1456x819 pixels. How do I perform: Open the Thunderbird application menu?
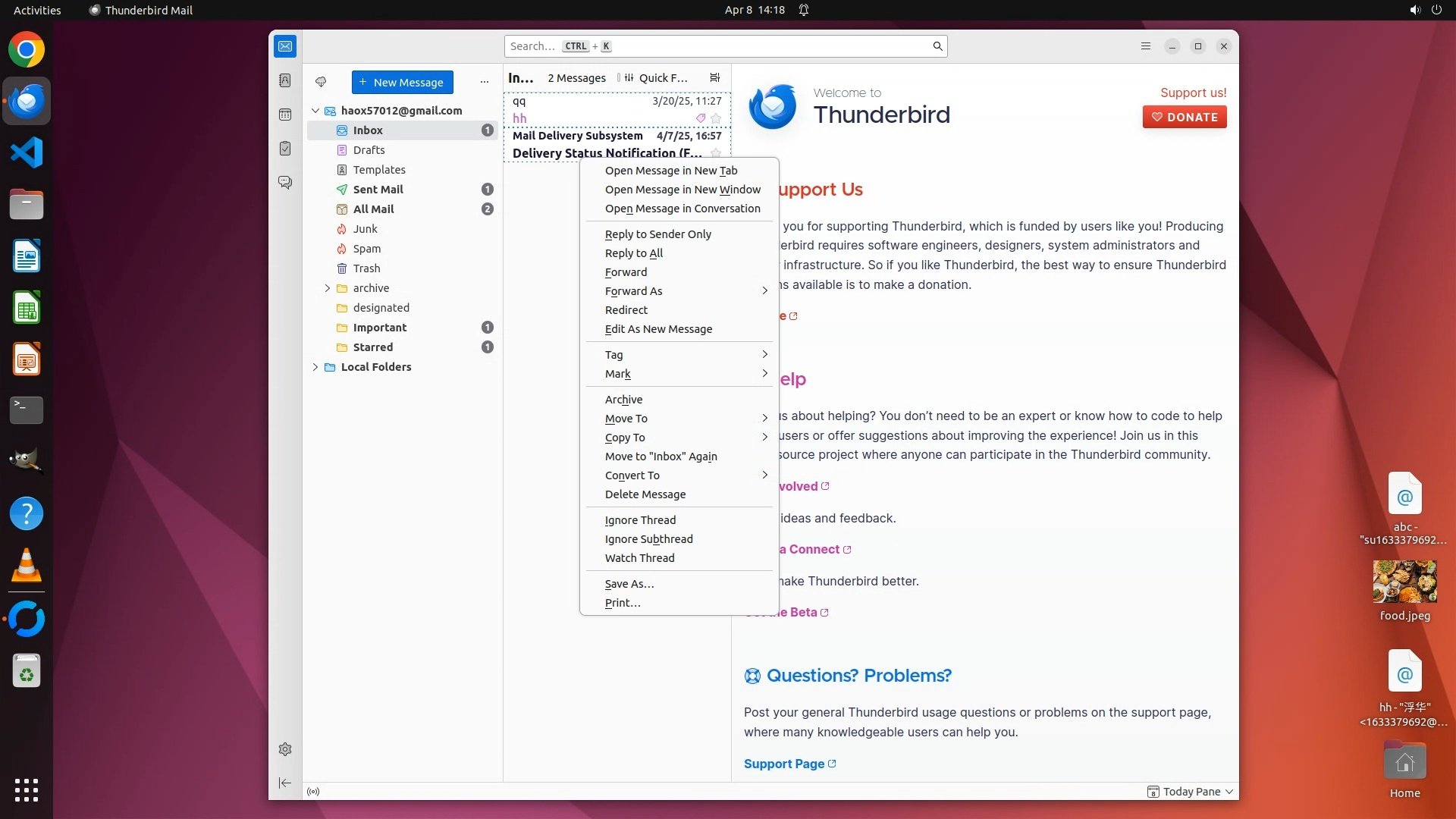[x=1146, y=46]
